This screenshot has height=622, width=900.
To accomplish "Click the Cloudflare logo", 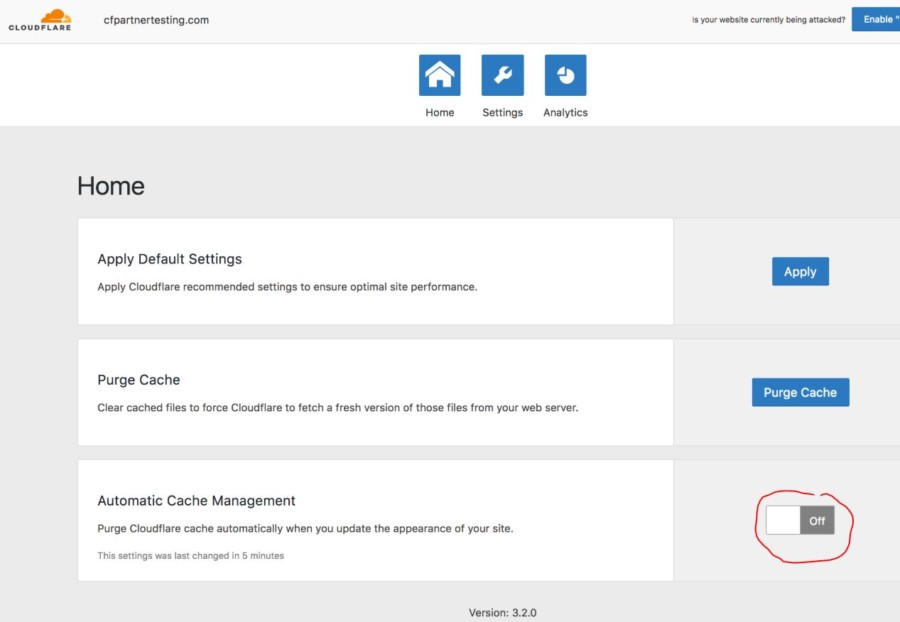I will click(x=40, y=20).
